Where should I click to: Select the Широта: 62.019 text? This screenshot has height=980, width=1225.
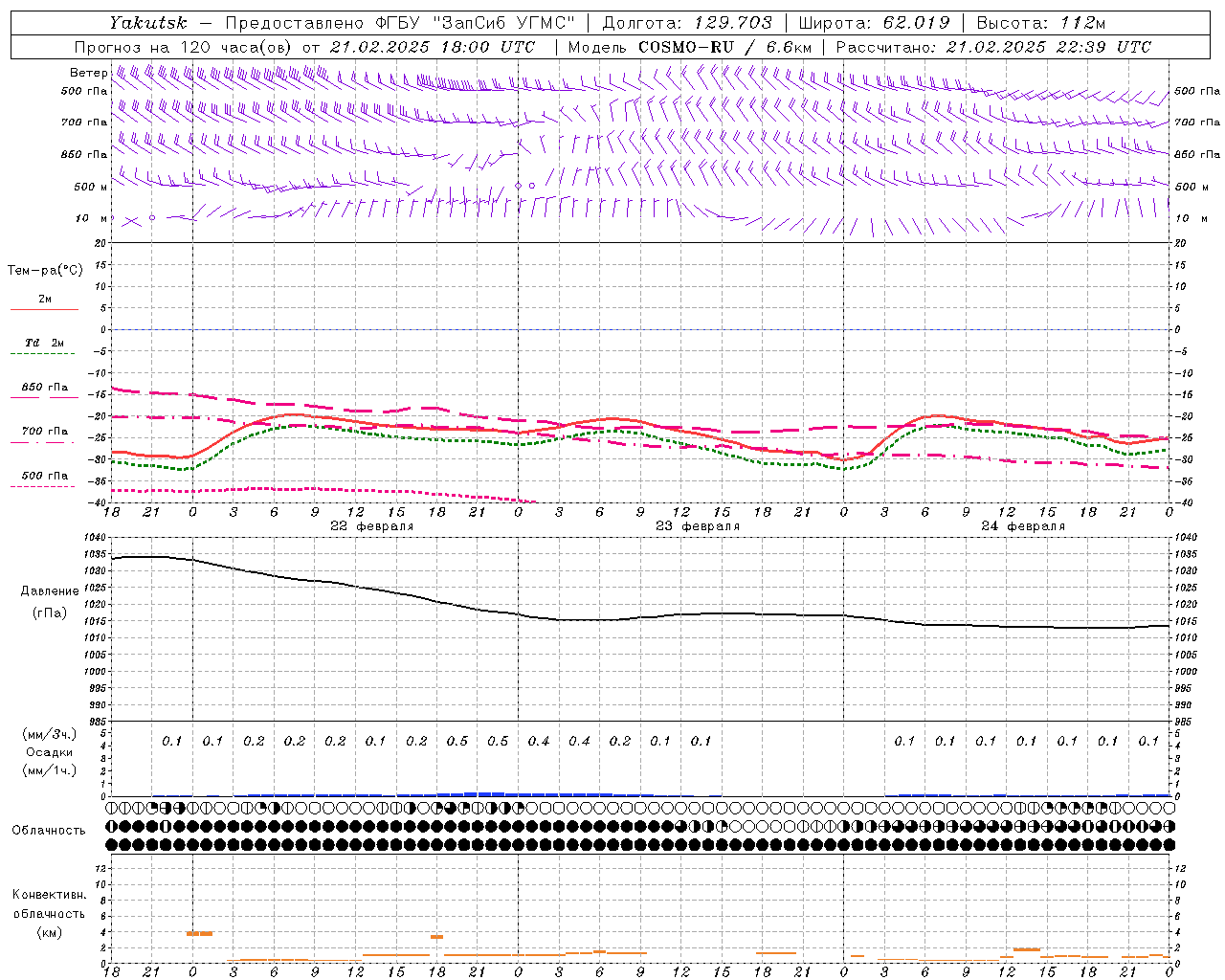click(874, 23)
